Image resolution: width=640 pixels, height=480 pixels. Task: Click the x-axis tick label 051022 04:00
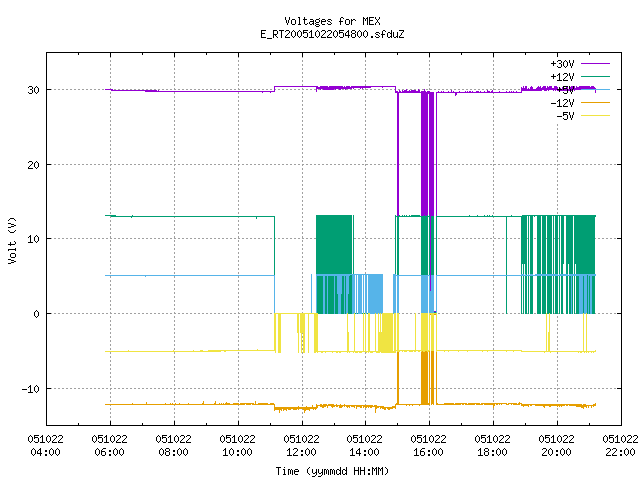[x=45, y=446]
